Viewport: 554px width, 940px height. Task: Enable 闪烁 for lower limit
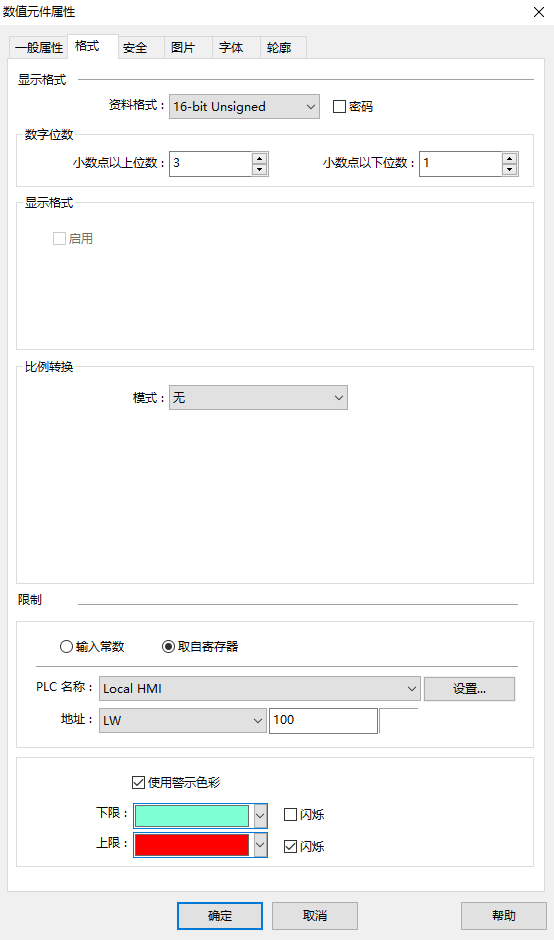click(290, 814)
